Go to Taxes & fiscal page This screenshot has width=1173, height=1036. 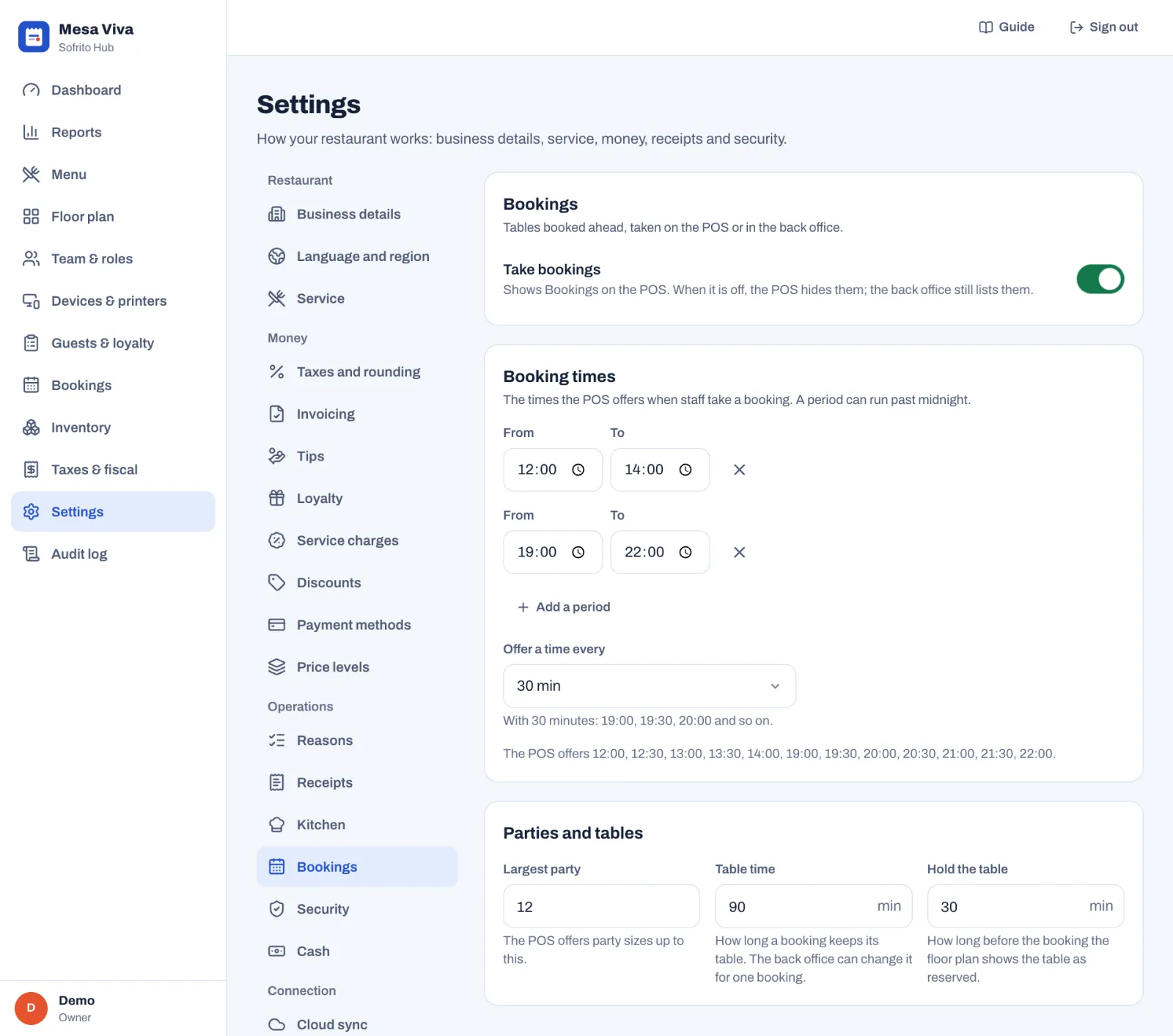pyautogui.click(x=113, y=469)
